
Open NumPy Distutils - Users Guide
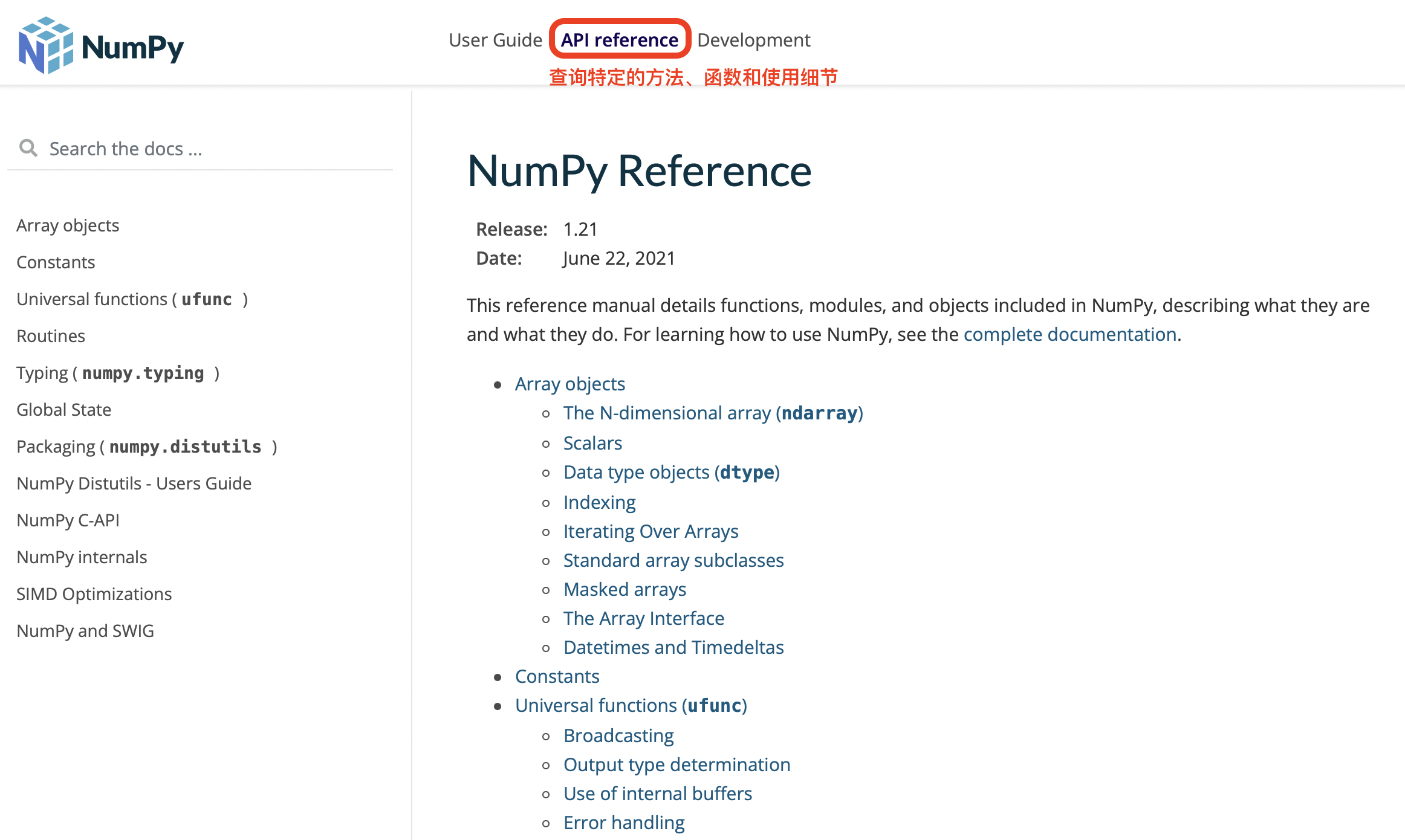134,483
